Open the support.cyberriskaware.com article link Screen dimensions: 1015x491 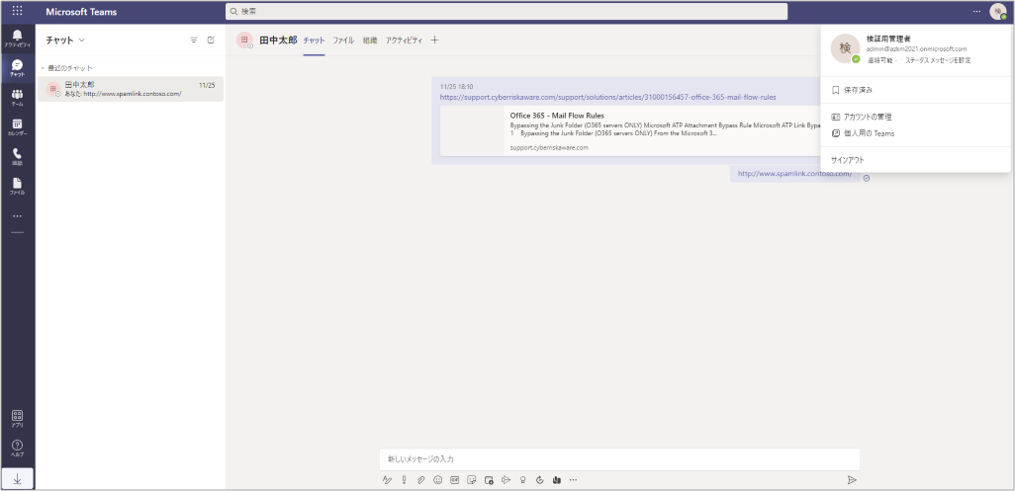(608, 97)
